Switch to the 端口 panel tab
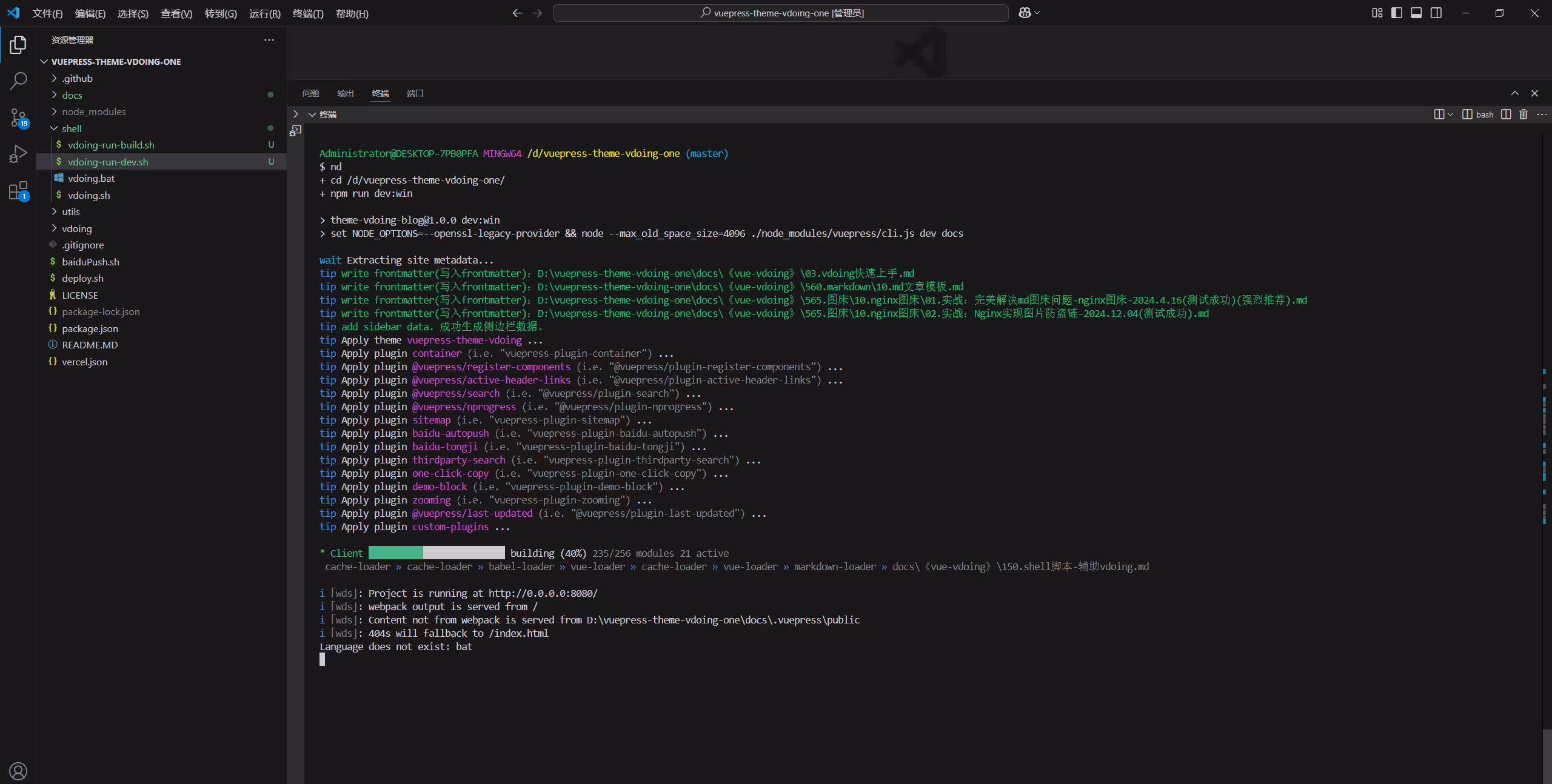Screen dimensions: 1552x784 [x=415, y=93]
